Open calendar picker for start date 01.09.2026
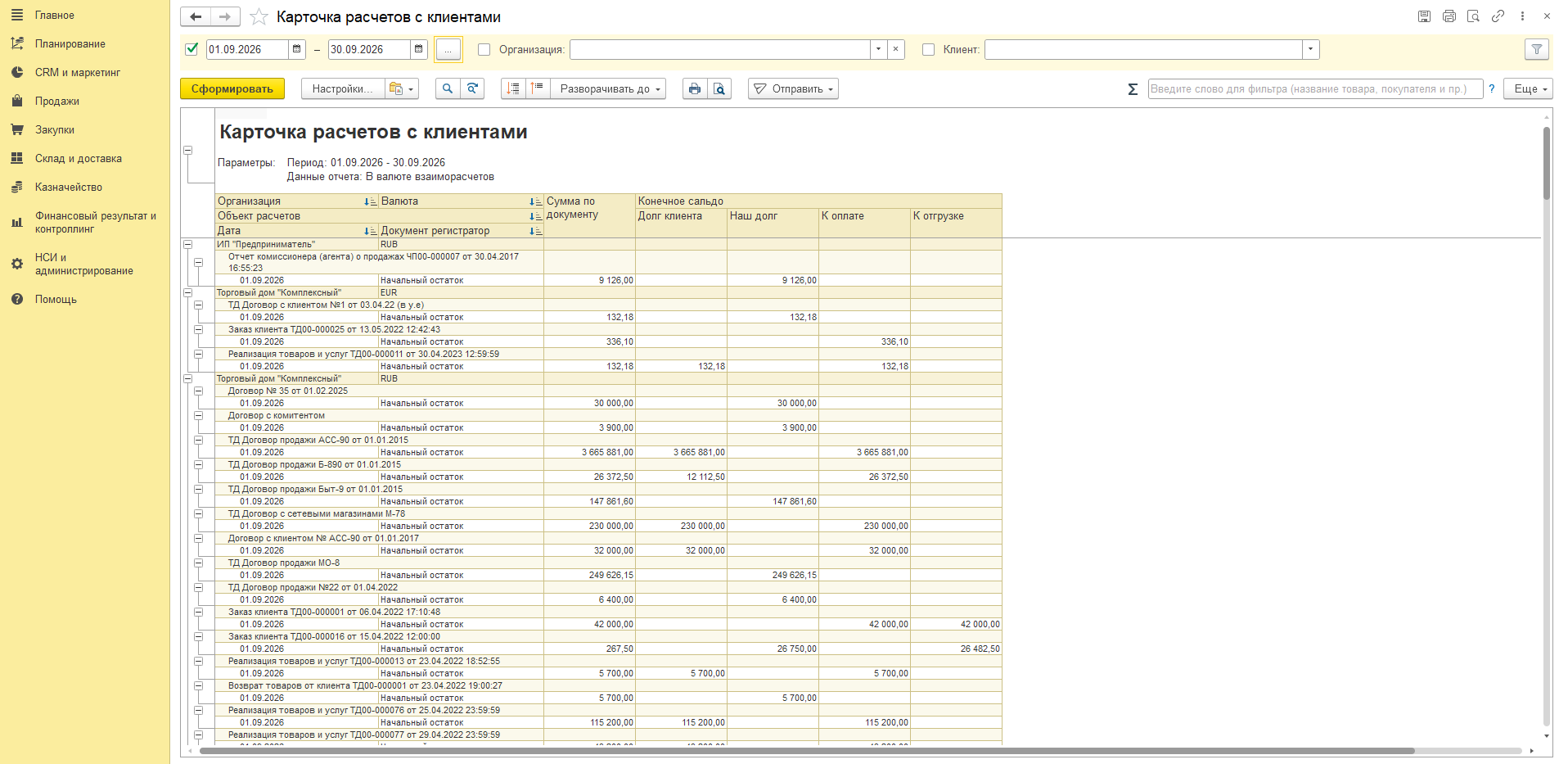The width and height of the screenshot is (1568, 764). tap(297, 49)
